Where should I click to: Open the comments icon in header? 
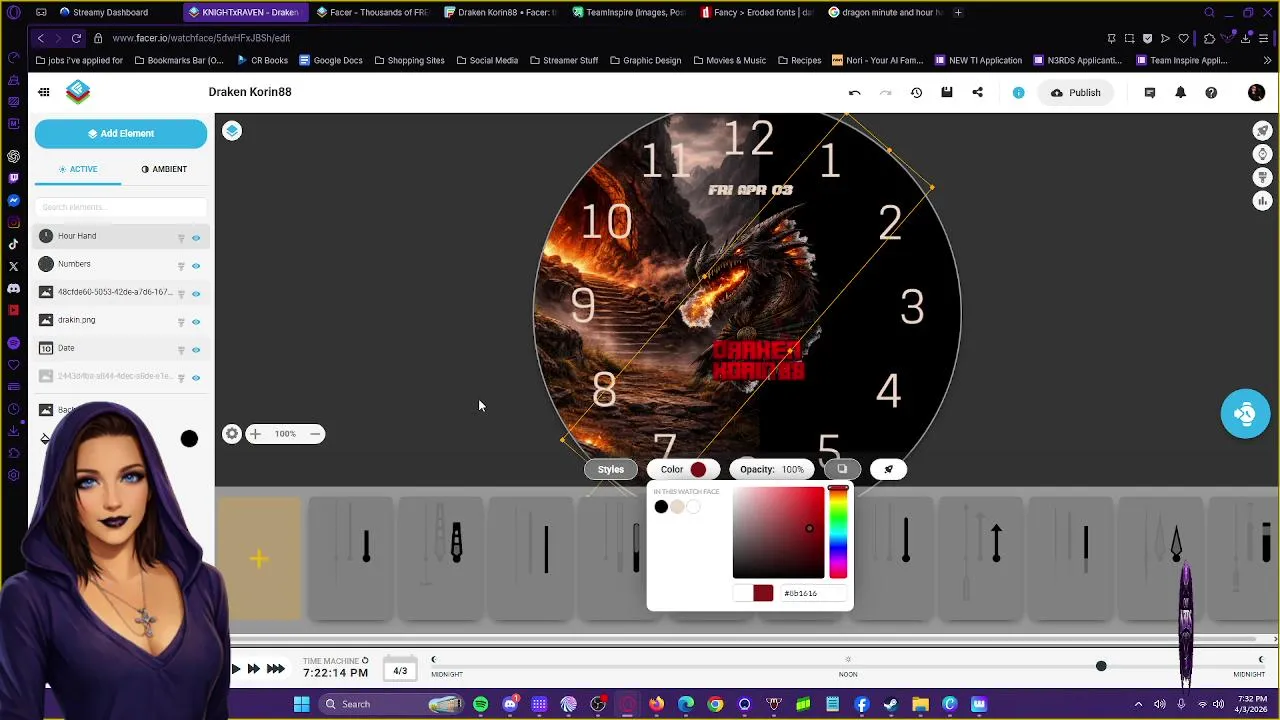tap(1150, 93)
